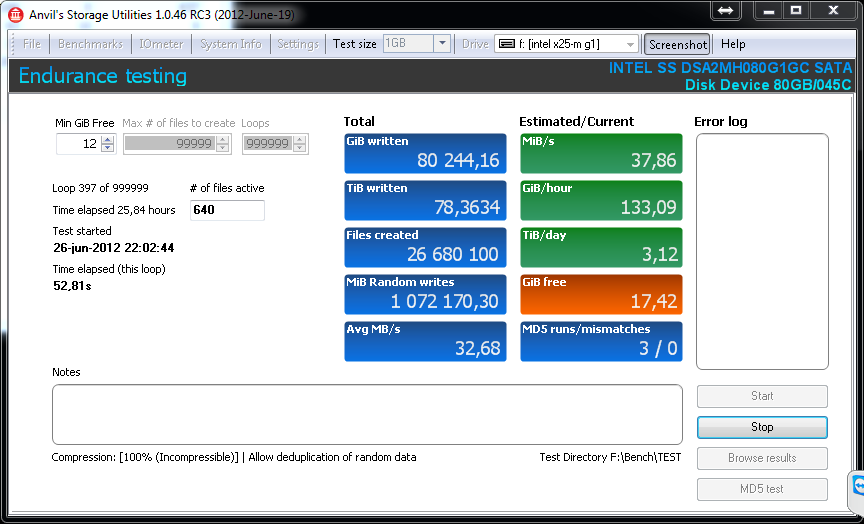Open the File menu

[x=31, y=44]
